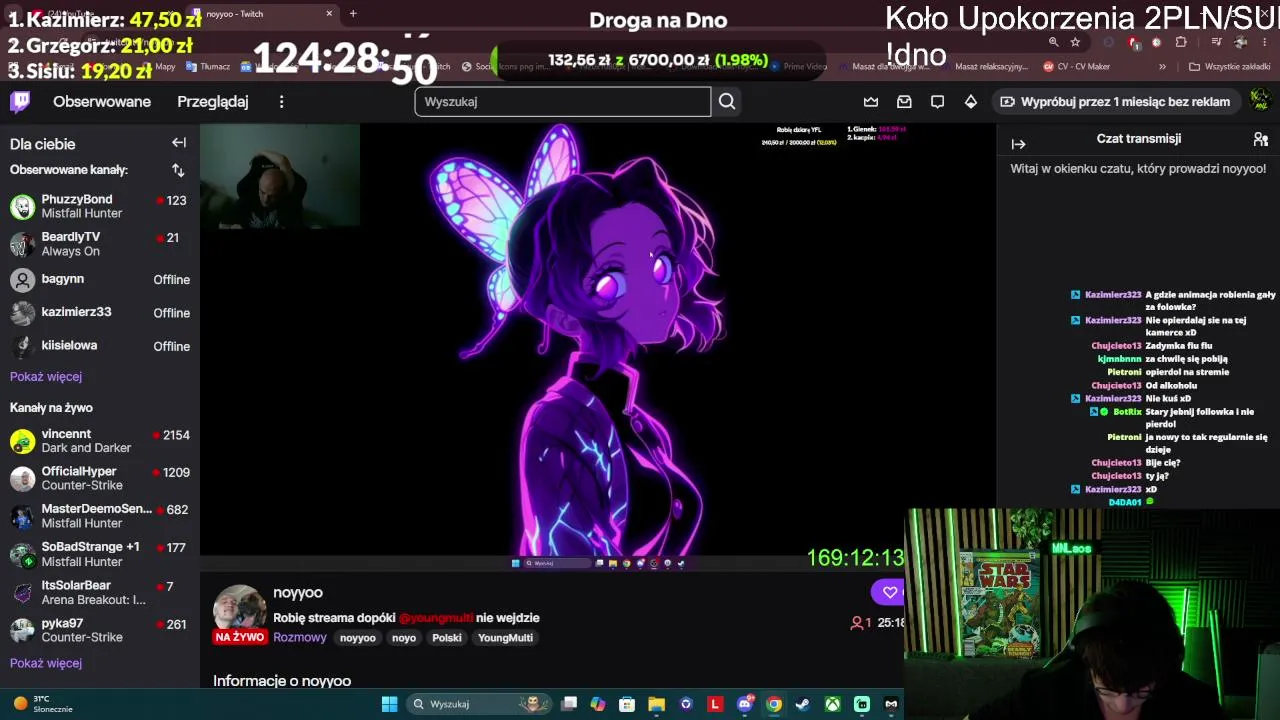Open Microsoft Store on the taskbar
The width and height of the screenshot is (1280, 720).
point(627,704)
